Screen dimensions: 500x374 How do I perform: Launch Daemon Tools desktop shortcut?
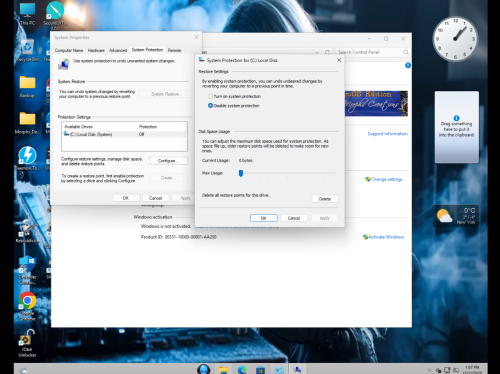tap(27, 159)
